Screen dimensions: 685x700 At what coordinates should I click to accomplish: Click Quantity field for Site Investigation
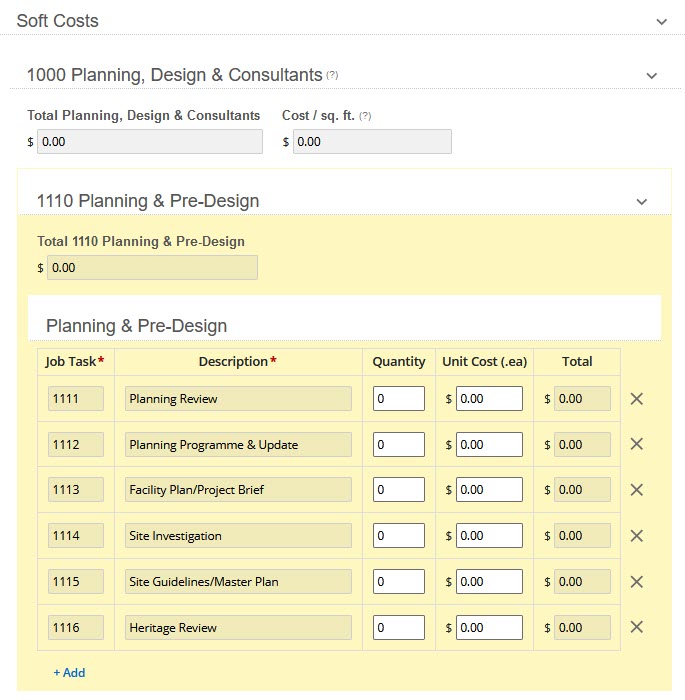[x=399, y=536]
